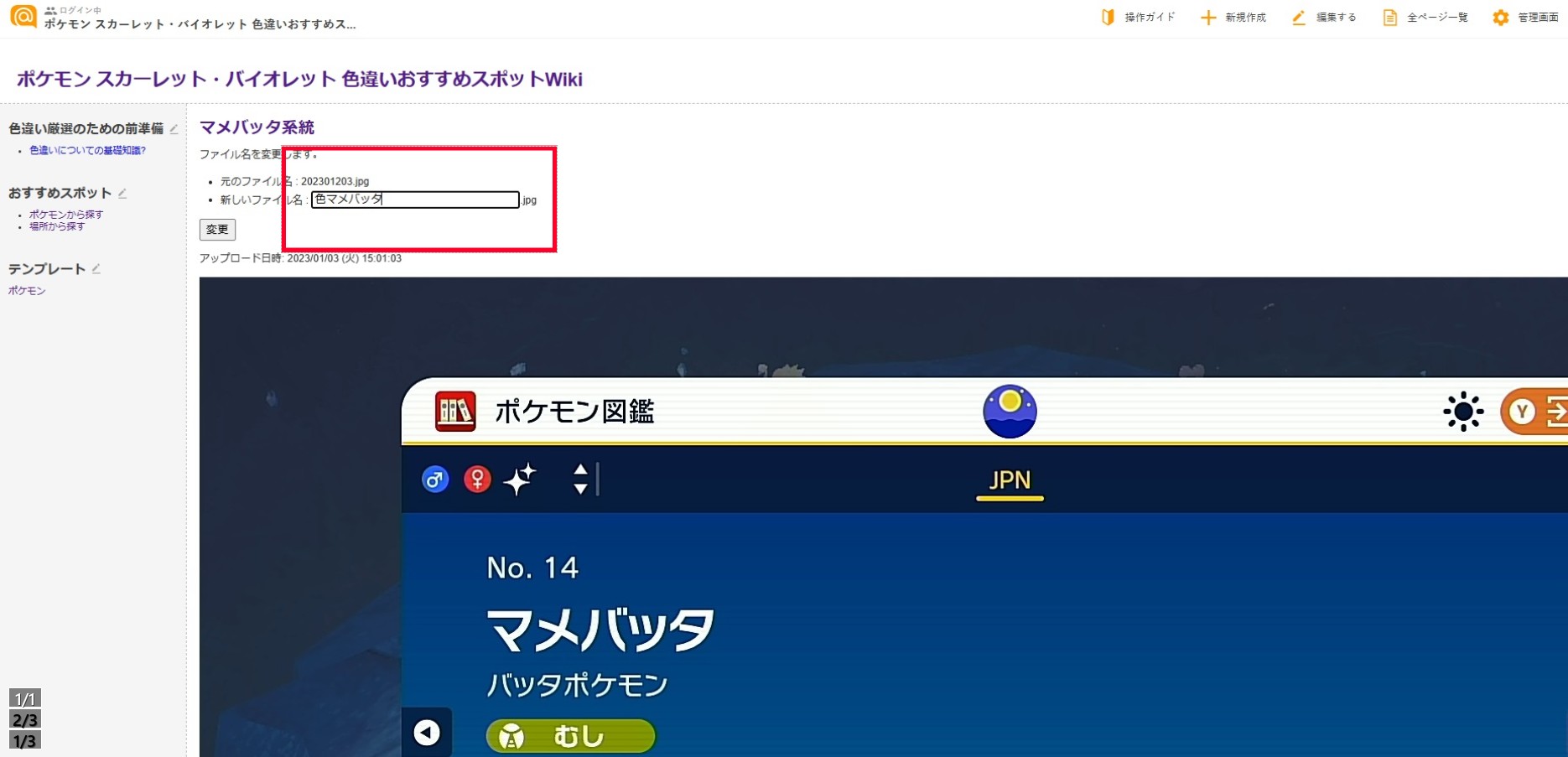
Task: Click the original file name 202301203.jpg
Action: (x=335, y=181)
